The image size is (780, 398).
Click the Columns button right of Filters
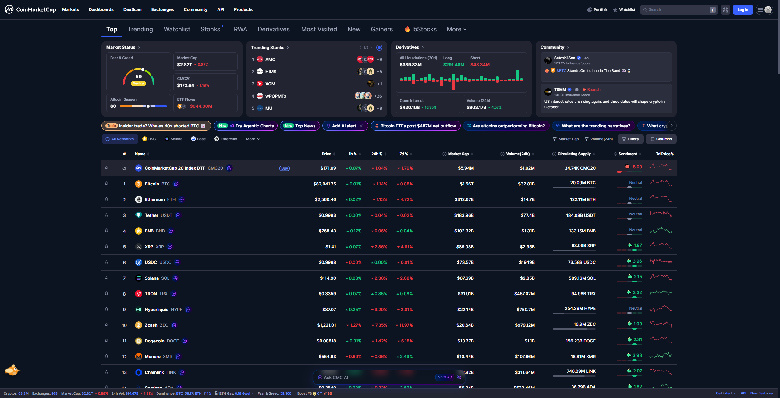point(661,139)
